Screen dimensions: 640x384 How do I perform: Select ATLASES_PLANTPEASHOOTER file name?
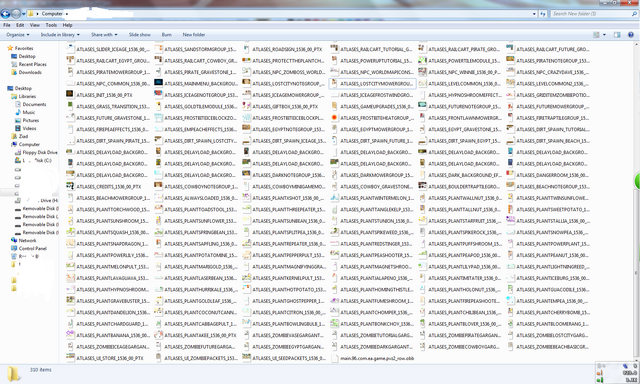(x=376, y=255)
